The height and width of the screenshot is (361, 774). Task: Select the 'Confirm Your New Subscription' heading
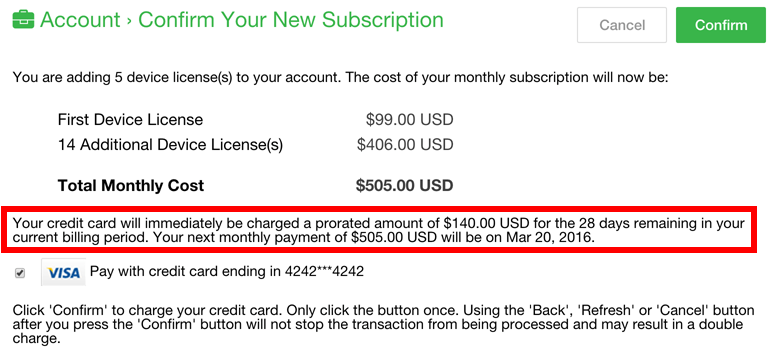(291, 20)
